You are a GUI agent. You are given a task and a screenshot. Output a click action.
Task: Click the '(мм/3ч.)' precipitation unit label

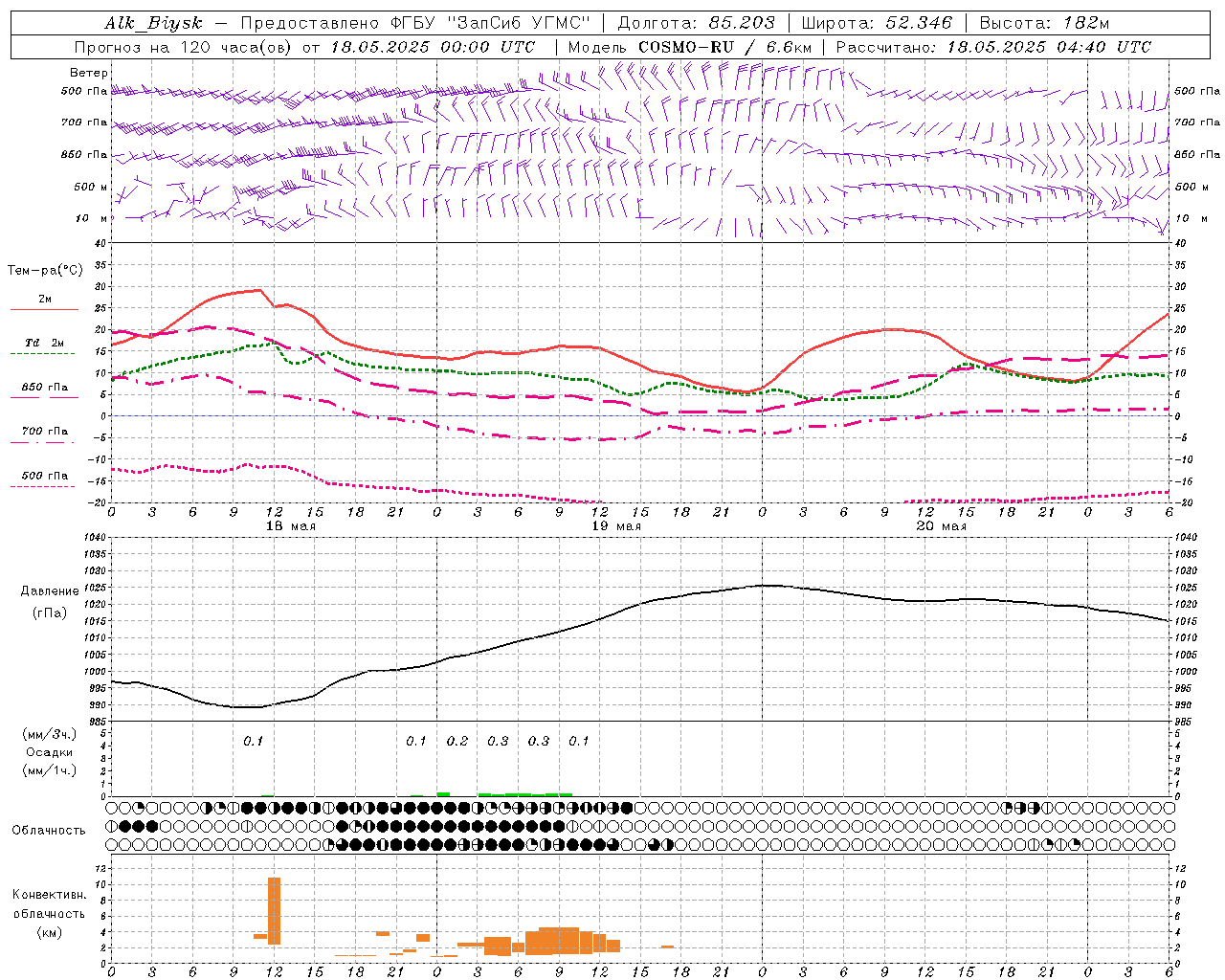(50, 734)
